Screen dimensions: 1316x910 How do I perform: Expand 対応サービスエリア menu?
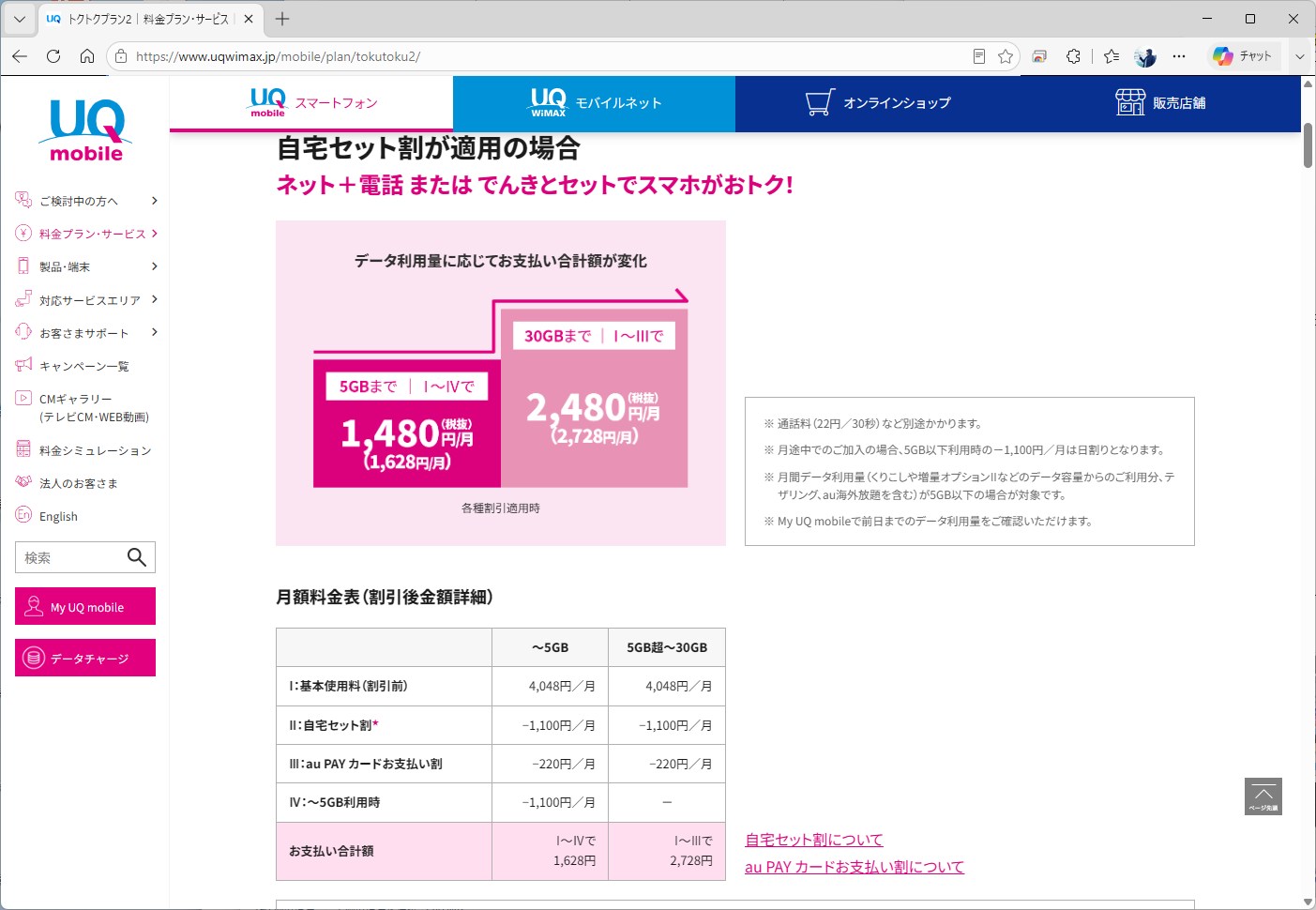85,300
